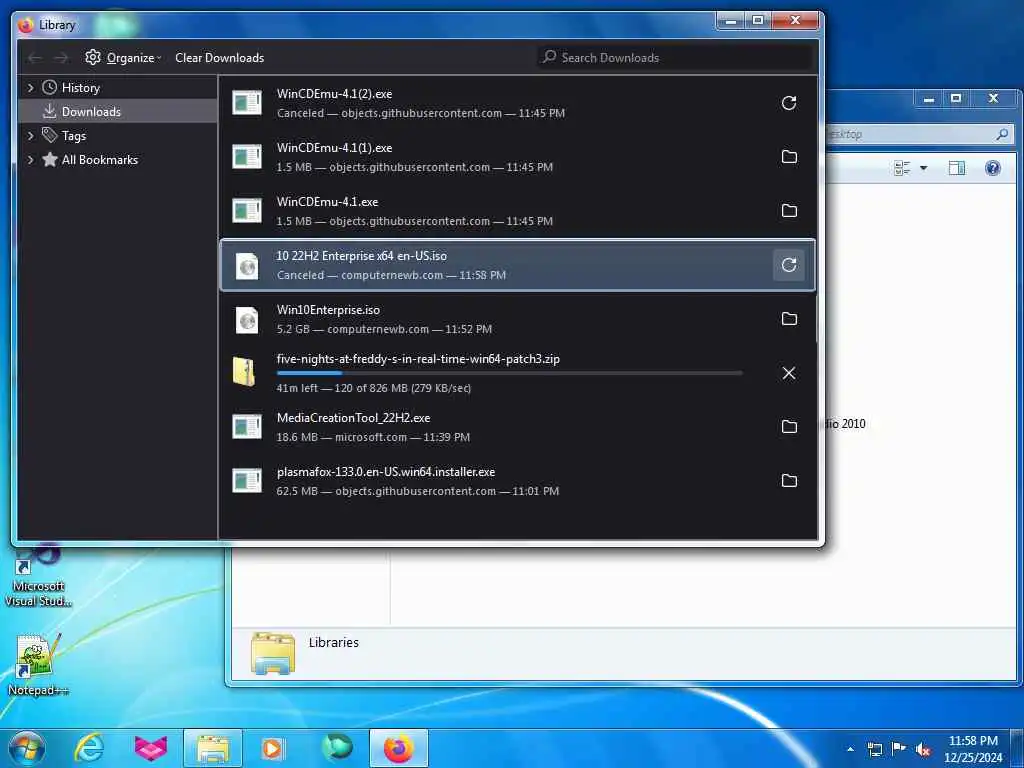This screenshot has height=768, width=1024.
Task: Open folder for plasmafox installer download
Action: (x=789, y=481)
